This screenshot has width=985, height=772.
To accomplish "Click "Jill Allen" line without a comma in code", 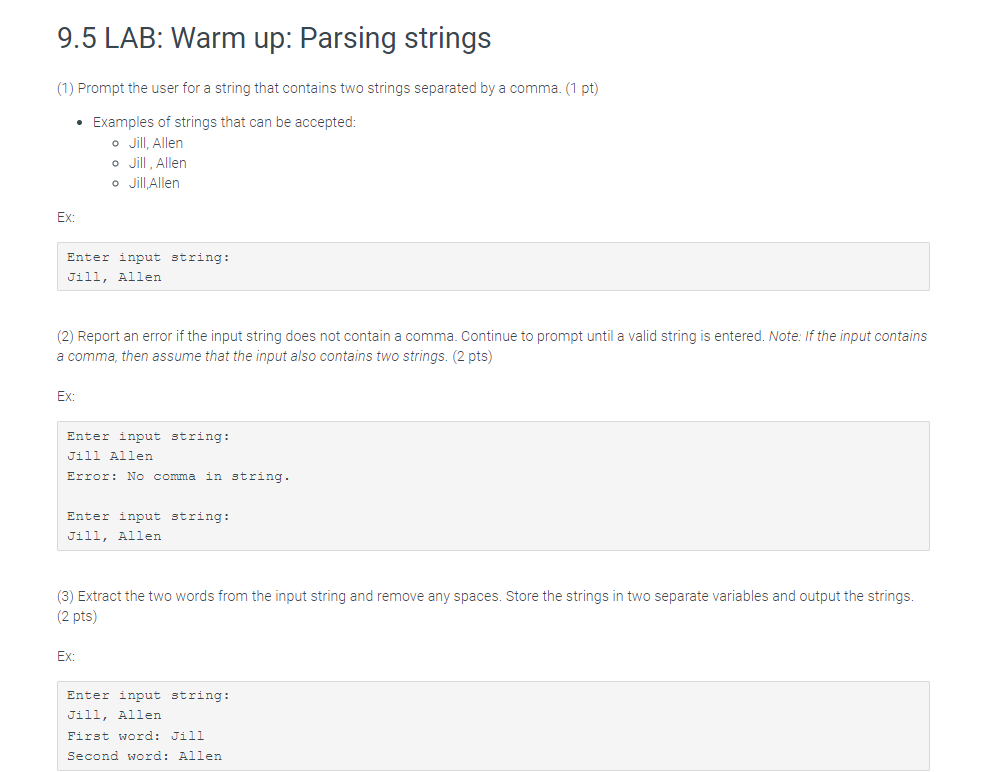I will (110, 456).
